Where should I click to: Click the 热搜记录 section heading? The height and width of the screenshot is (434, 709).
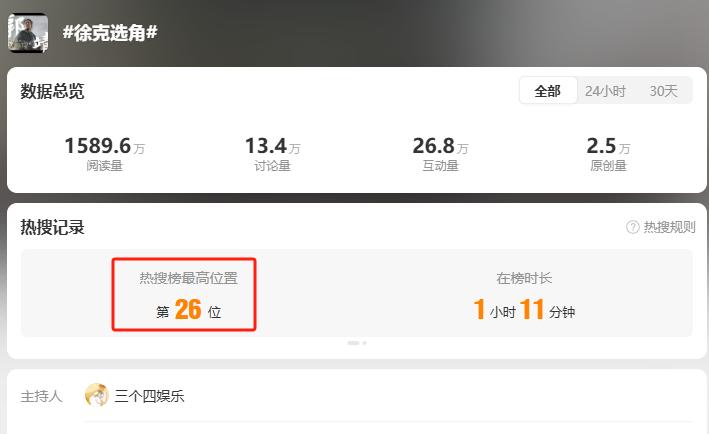[x=52, y=227]
